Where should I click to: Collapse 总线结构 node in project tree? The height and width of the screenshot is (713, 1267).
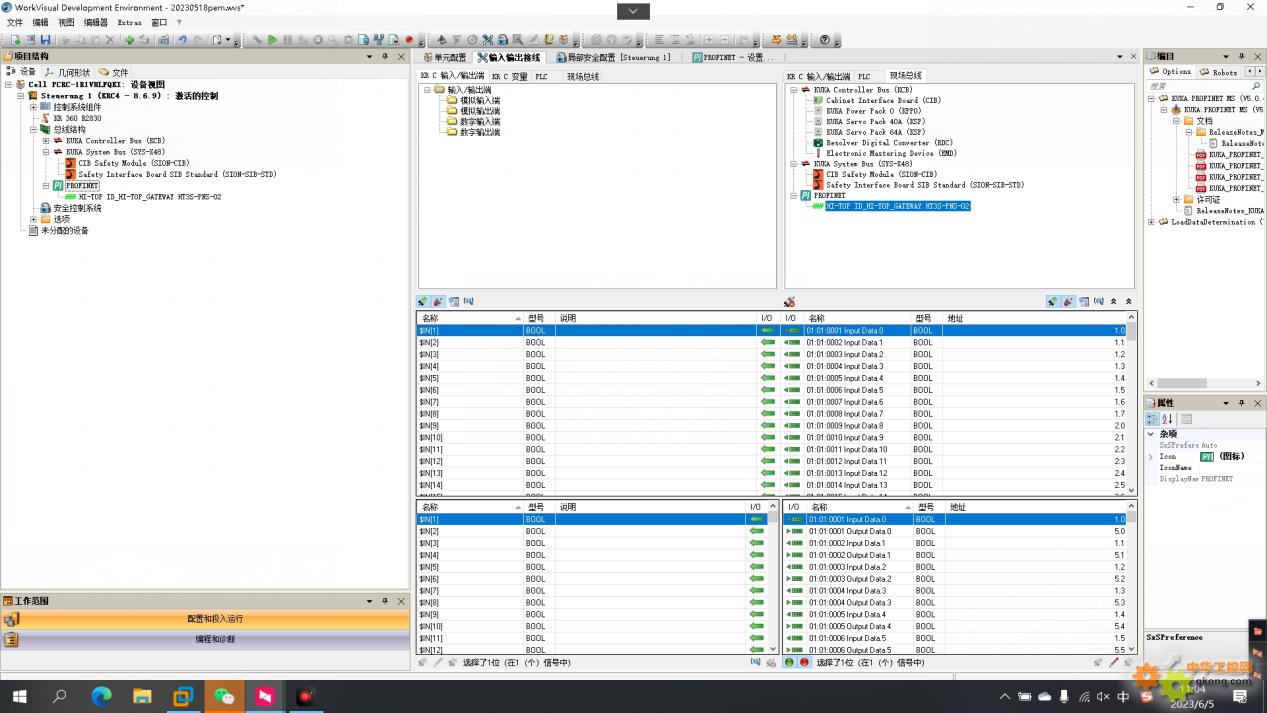(33, 129)
